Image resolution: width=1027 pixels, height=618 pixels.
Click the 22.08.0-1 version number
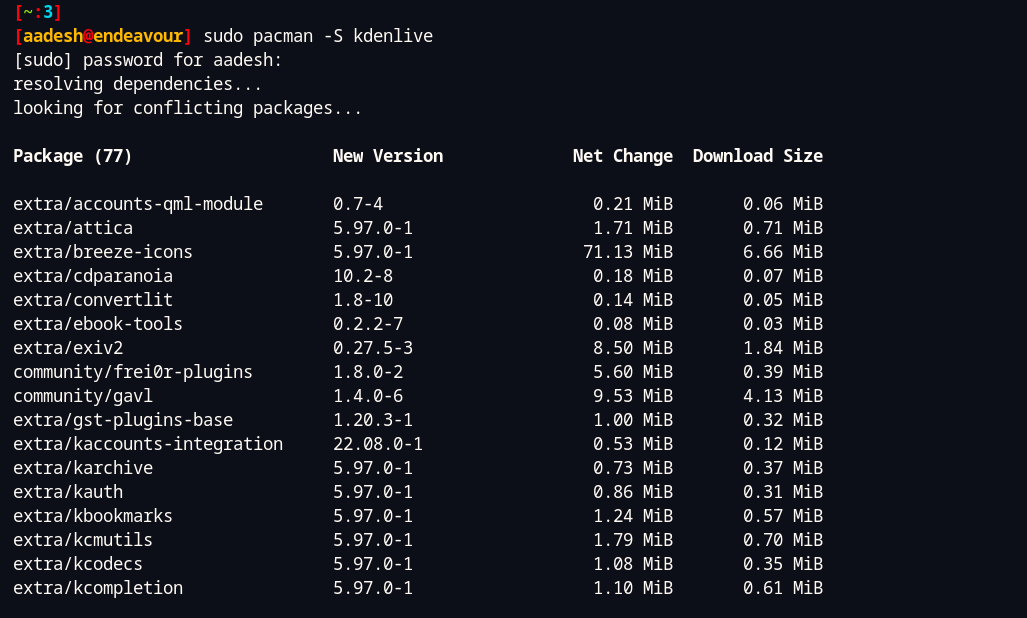[x=378, y=444]
